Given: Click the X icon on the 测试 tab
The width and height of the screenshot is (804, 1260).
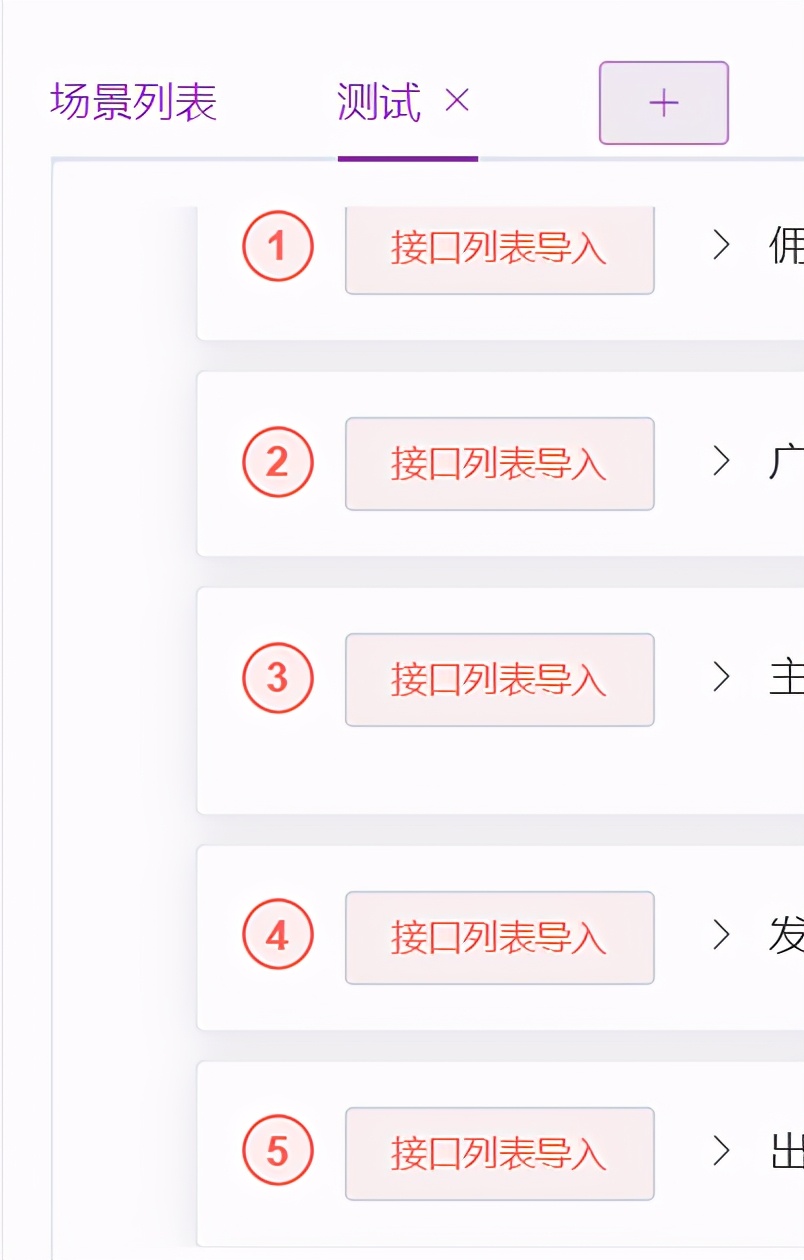Looking at the screenshot, I should tap(456, 100).
